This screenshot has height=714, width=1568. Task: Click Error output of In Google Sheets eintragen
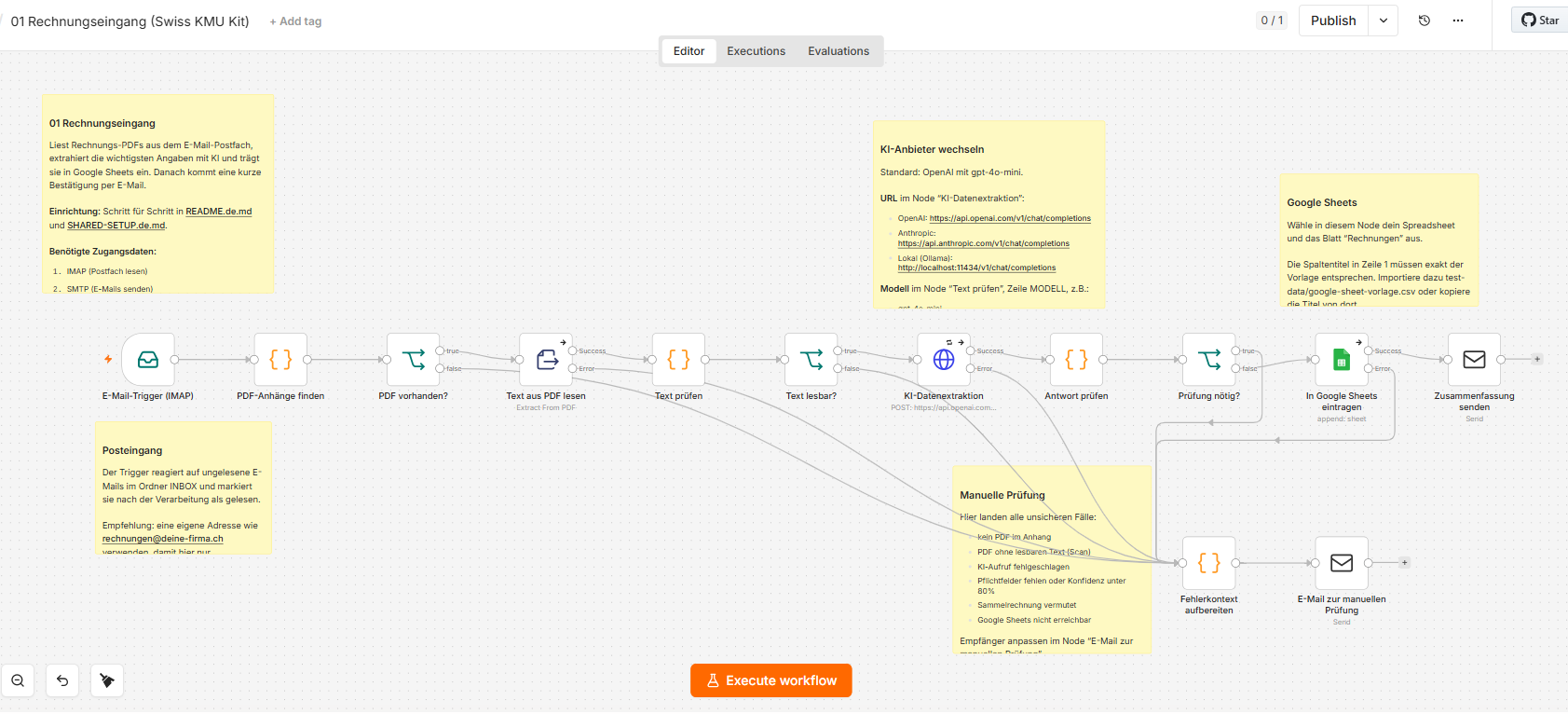[x=1369, y=368]
